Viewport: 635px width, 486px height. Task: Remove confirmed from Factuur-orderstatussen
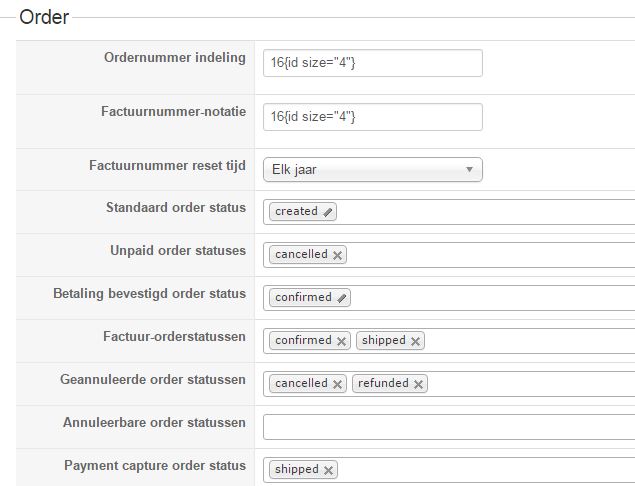click(x=342, y=341)
